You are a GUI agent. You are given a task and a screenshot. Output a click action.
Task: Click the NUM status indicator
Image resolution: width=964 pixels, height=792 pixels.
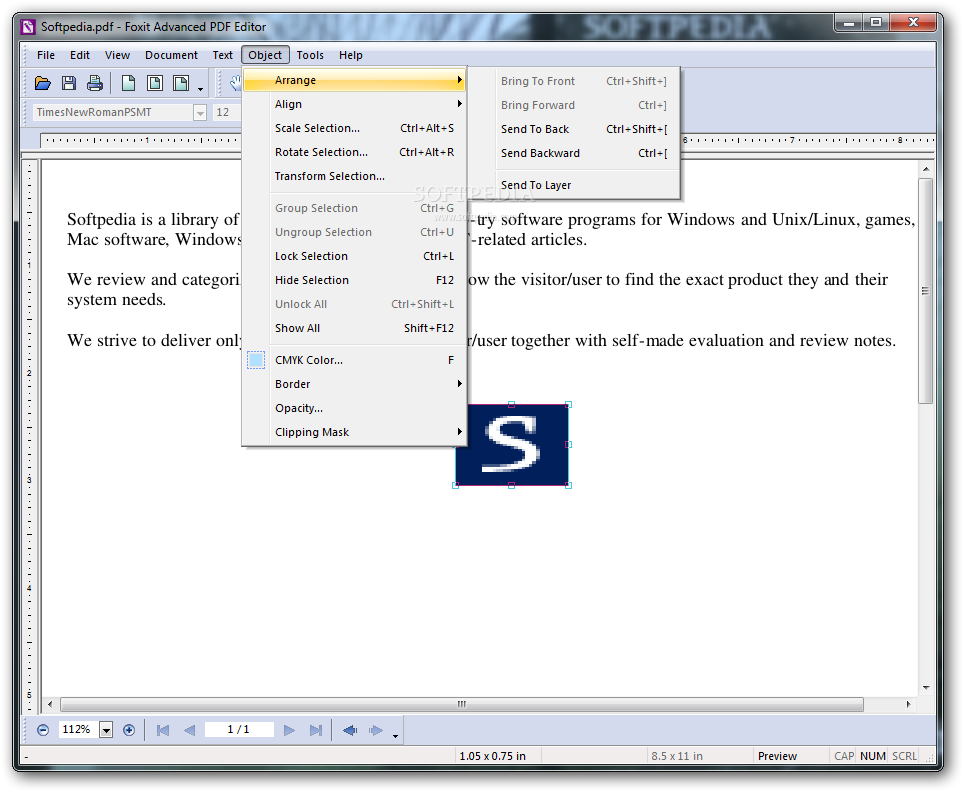tap(872, 756)
